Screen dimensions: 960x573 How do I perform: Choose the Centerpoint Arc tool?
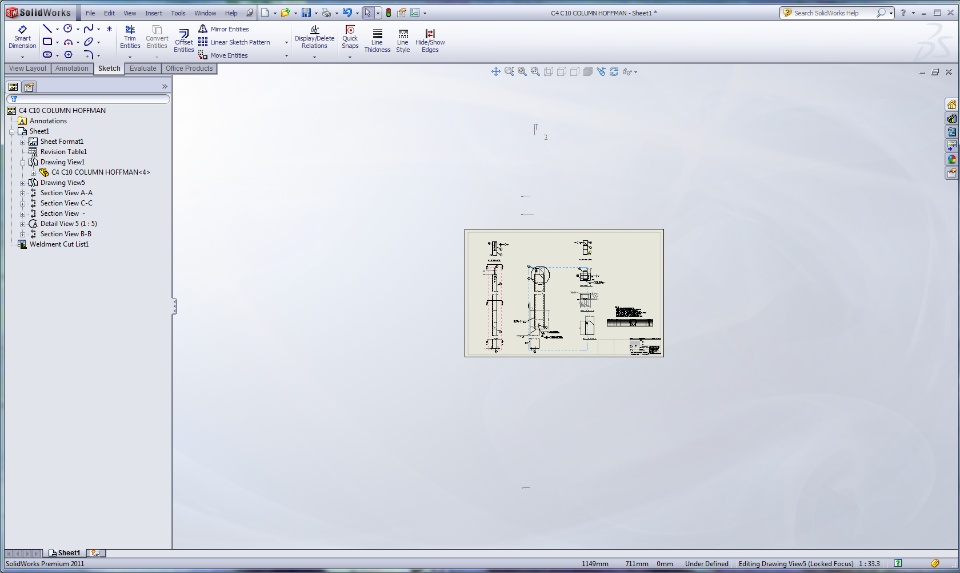[x=68, y=42]
